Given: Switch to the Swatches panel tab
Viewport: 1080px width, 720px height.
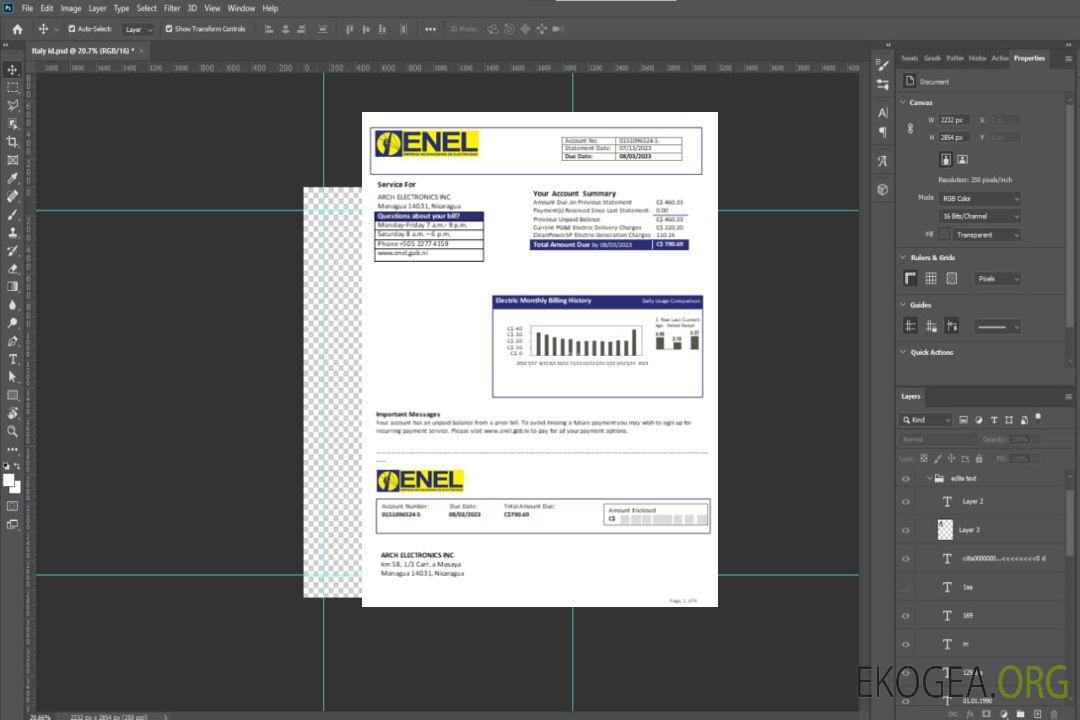Looking at the screenshot, I should click(909, 58).
